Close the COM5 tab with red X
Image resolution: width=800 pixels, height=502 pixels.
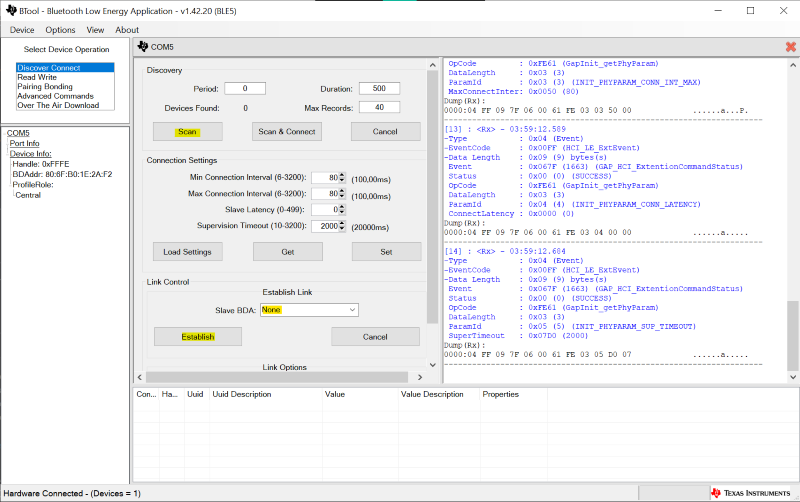pyautogui.click(x=790, y=47)
